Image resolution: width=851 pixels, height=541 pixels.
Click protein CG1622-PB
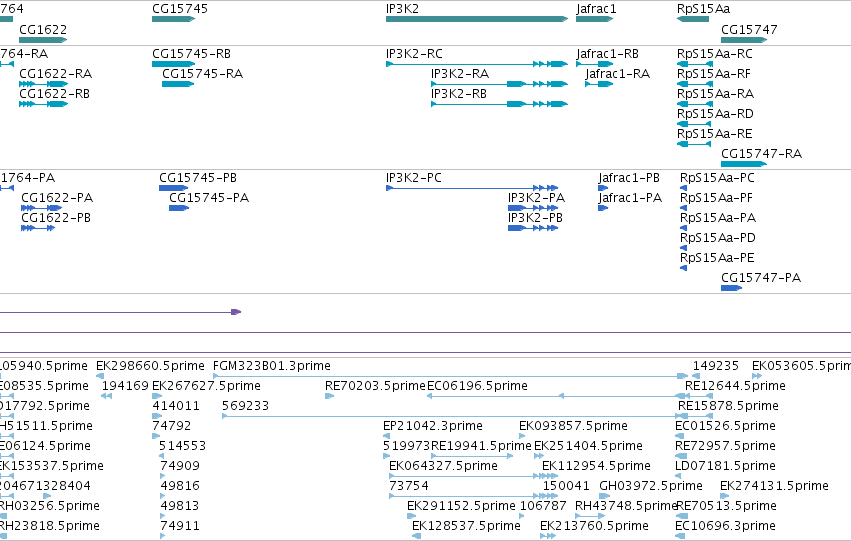[56, 218]
